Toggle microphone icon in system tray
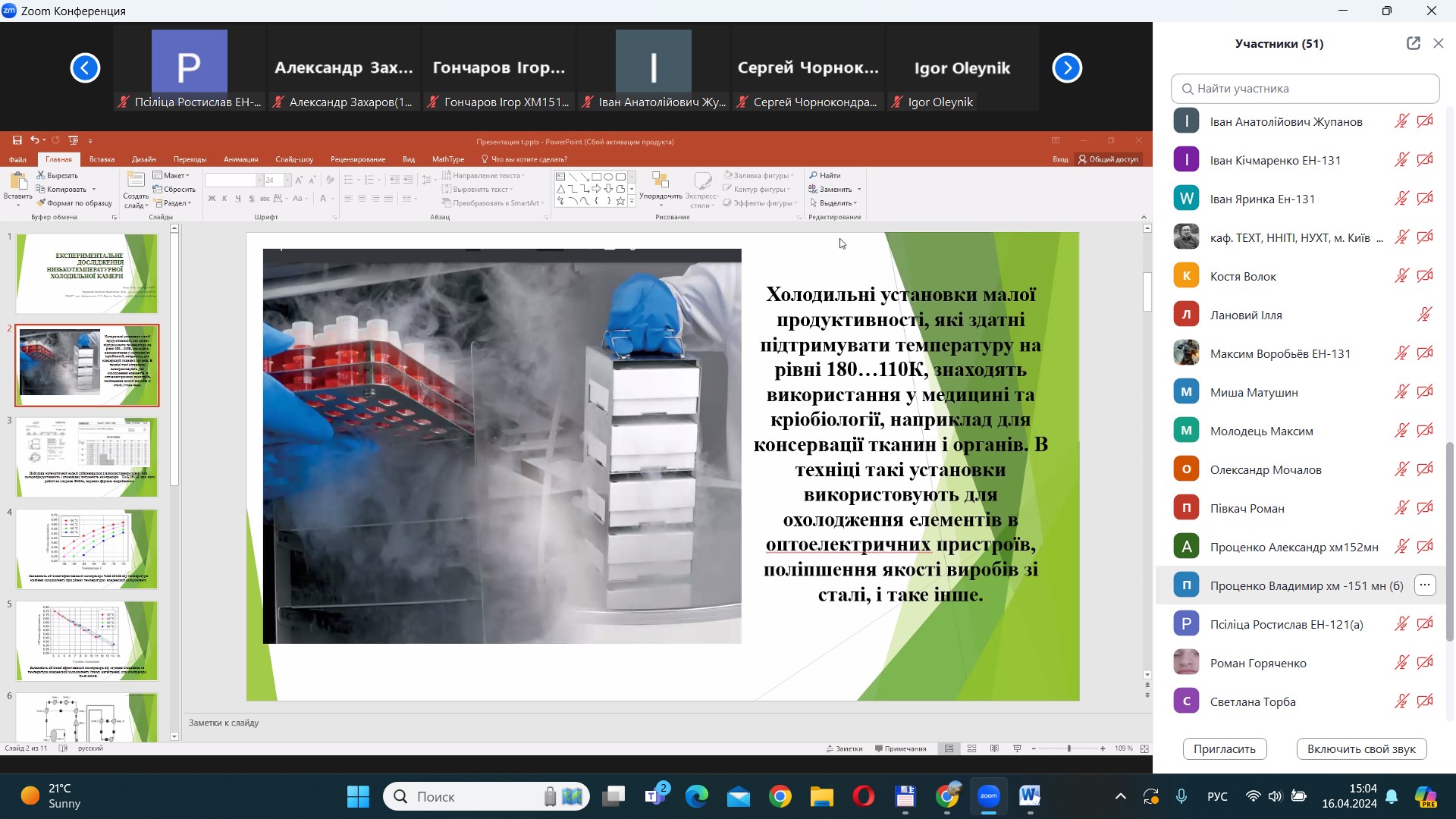Image resolution: width=1456 pixels, height=819 pixels. click(x=1181, y=796)
